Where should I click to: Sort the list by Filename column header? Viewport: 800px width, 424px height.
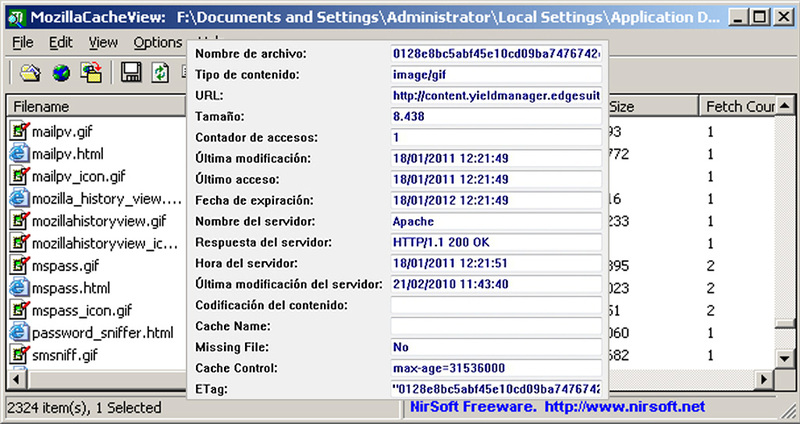pos(96,106)
